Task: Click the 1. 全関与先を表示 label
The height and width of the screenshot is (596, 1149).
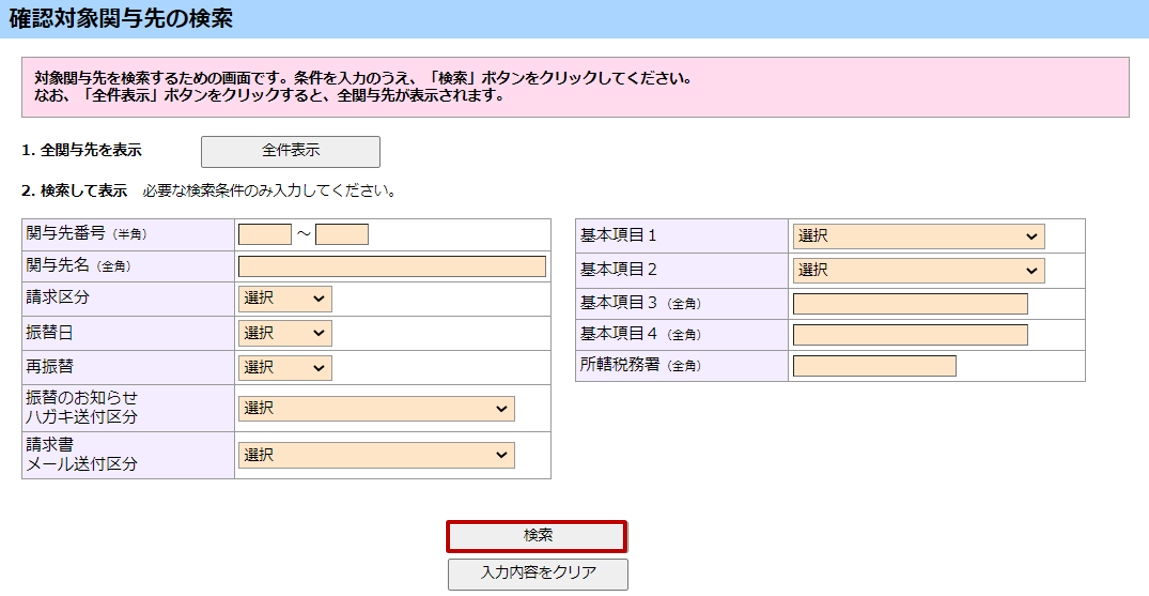Action: 81,151
